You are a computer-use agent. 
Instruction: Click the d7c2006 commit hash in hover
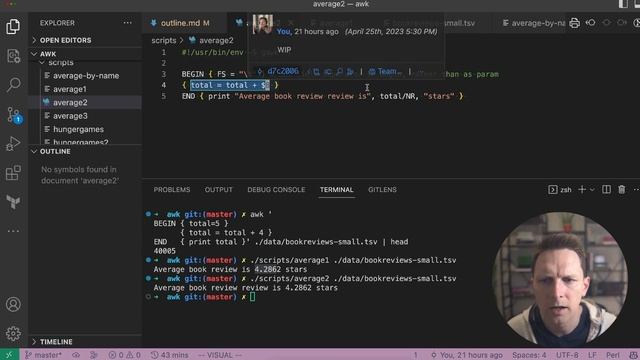coord(282,71)
